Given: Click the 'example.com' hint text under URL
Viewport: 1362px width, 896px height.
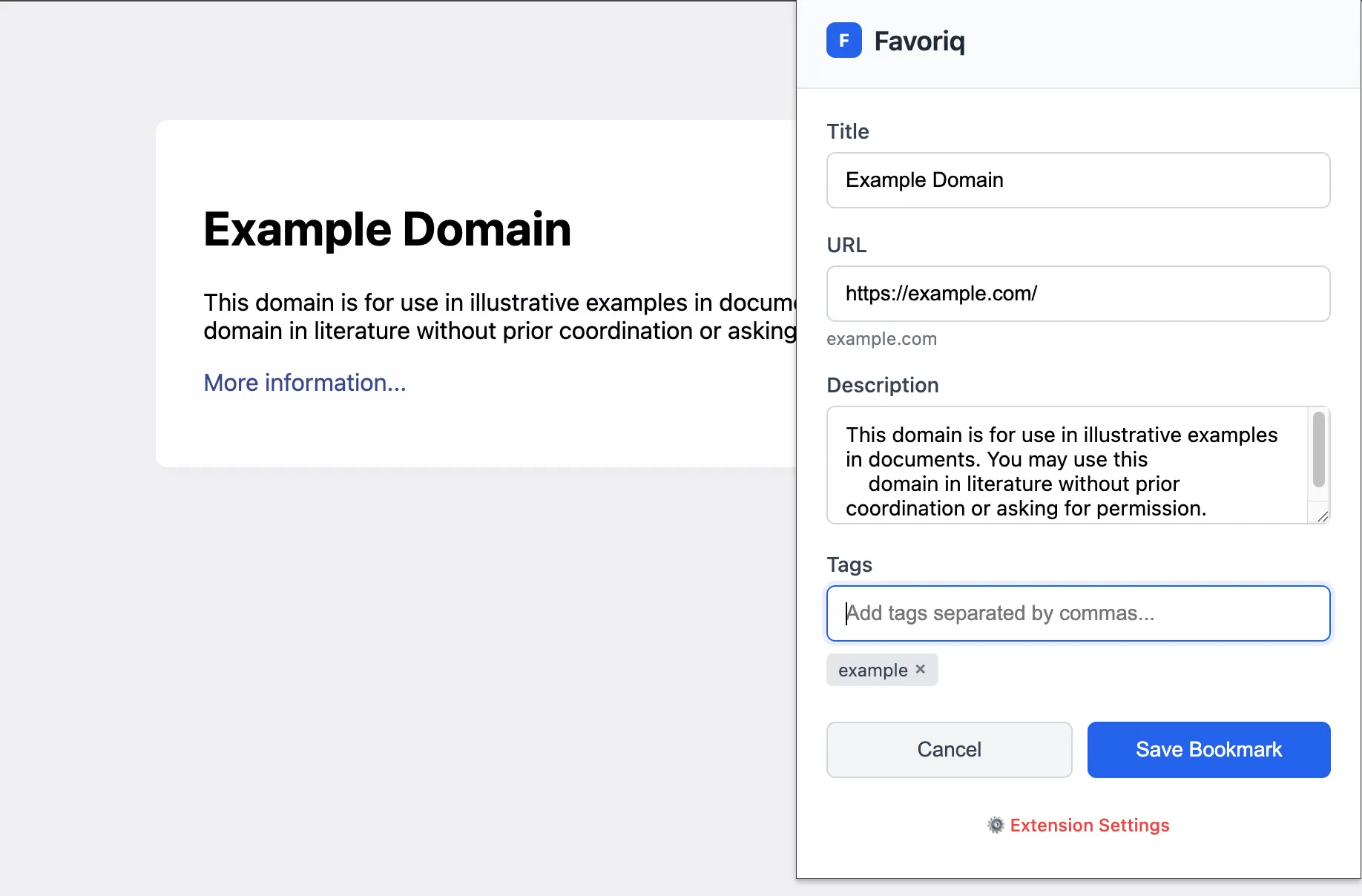Looking at the screenshot, I should click(881, 339).
